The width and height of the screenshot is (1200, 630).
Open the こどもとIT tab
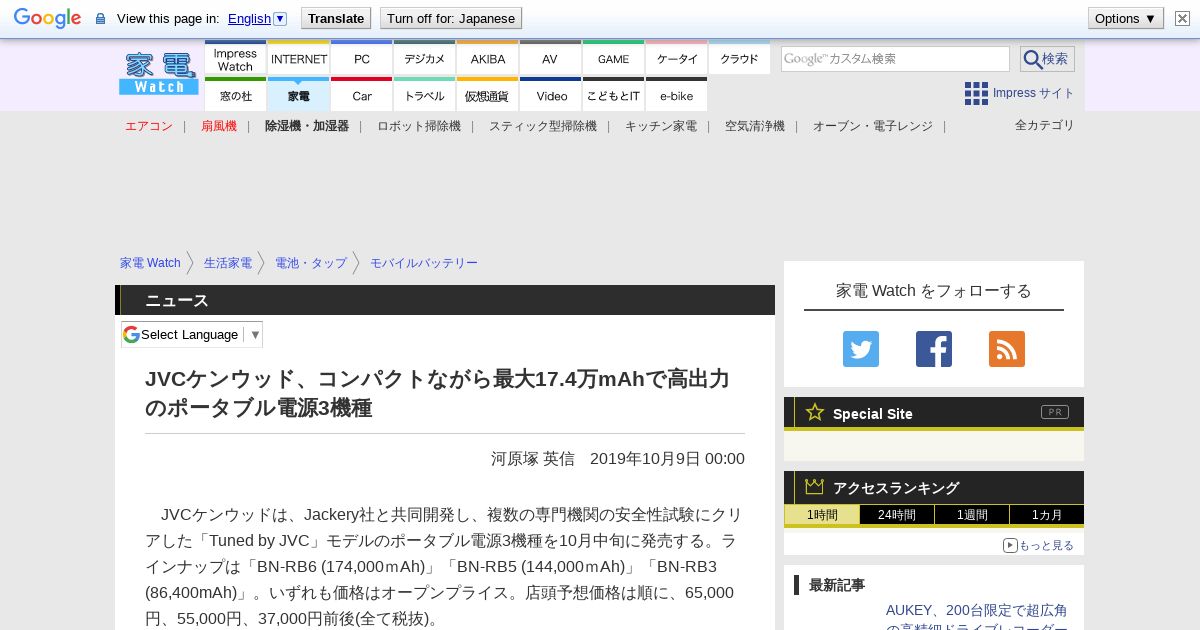point(614,95)
